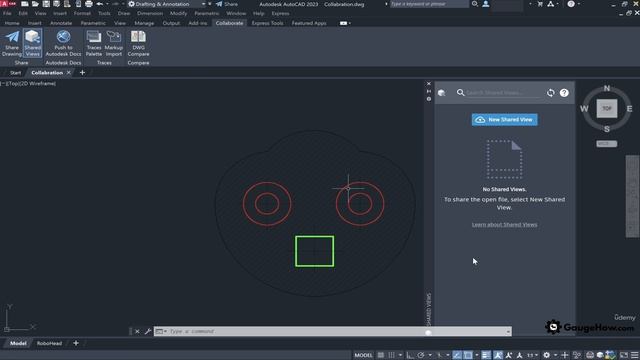The width and height of the screenshot is (640, 360).
Task: Switch to the Express Tools ribbon tab
Action: tap(267, 23)
